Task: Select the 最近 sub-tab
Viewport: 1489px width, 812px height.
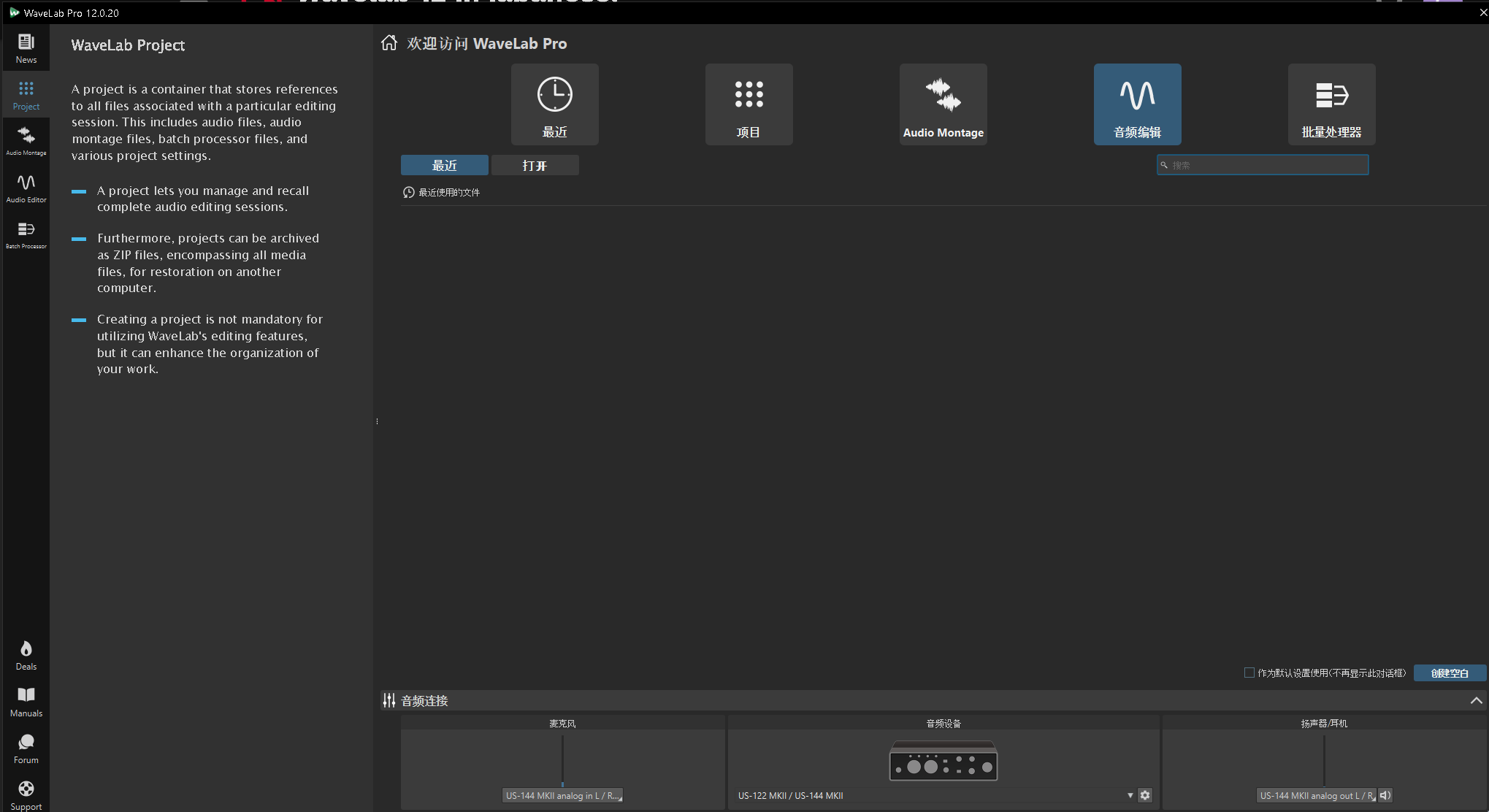Action: [x=444, y=166]
